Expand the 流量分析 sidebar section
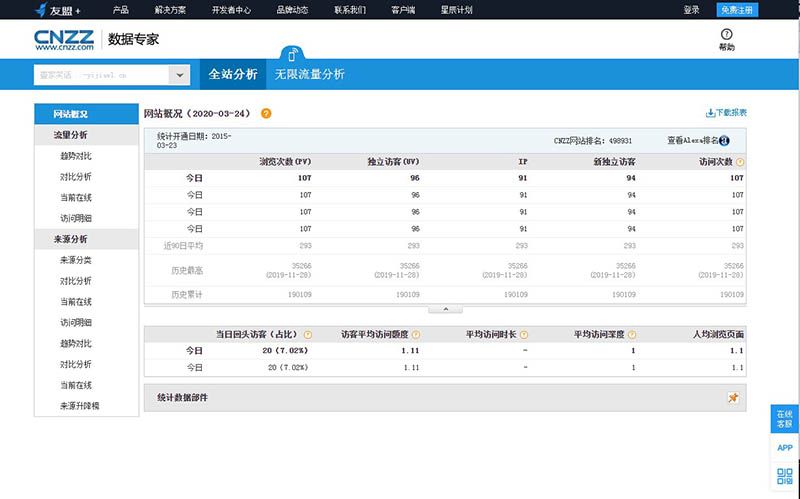The image size is (800, 499). (86, 135)
